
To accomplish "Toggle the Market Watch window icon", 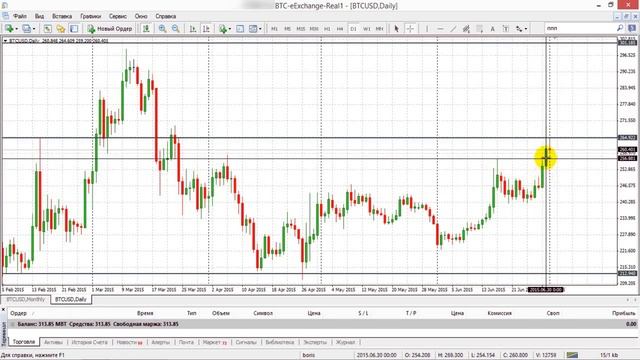I will (x=48, y=29).
